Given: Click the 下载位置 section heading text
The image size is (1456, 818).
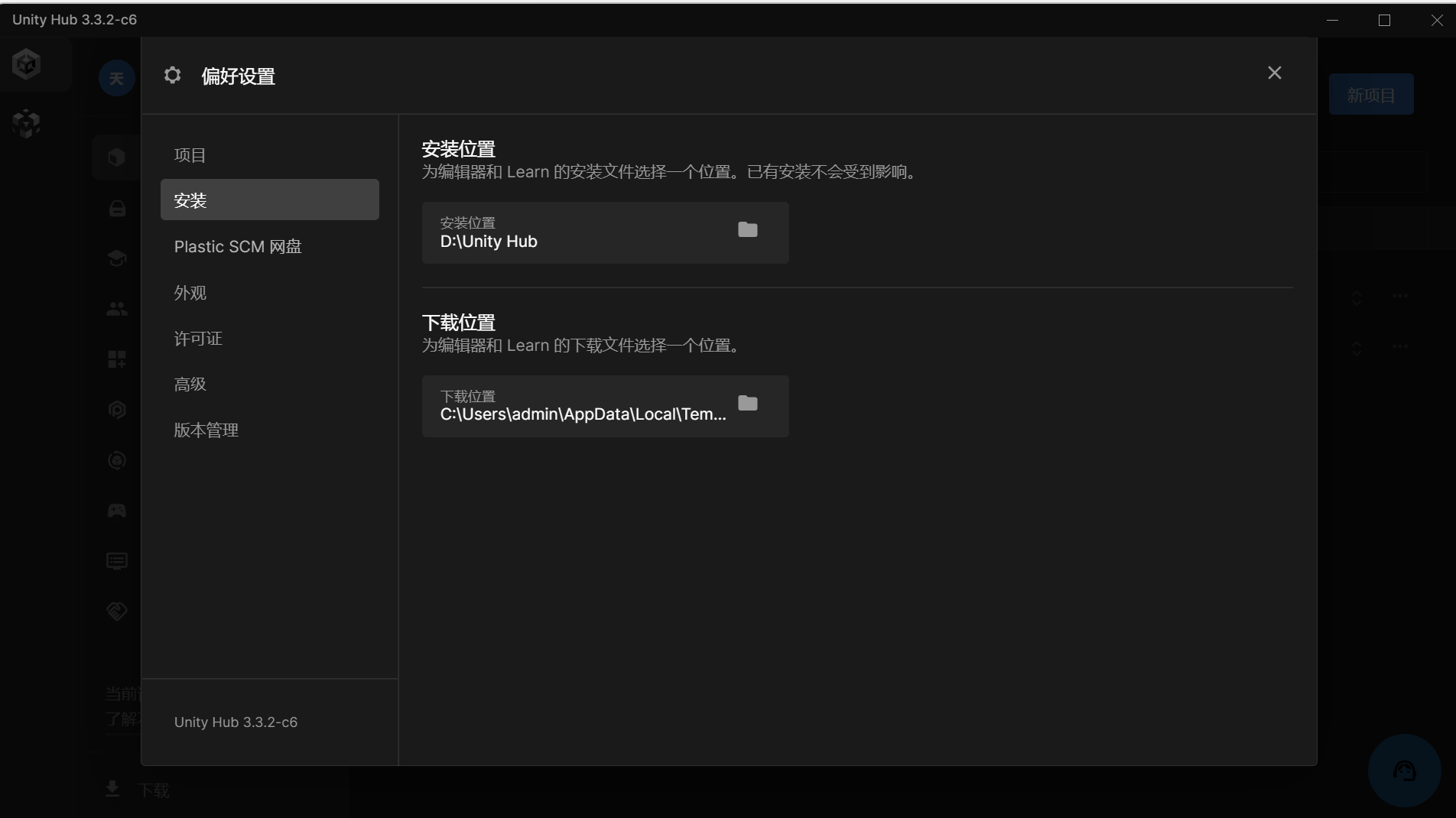Looking at the screenshot, I should coord(459,323).
